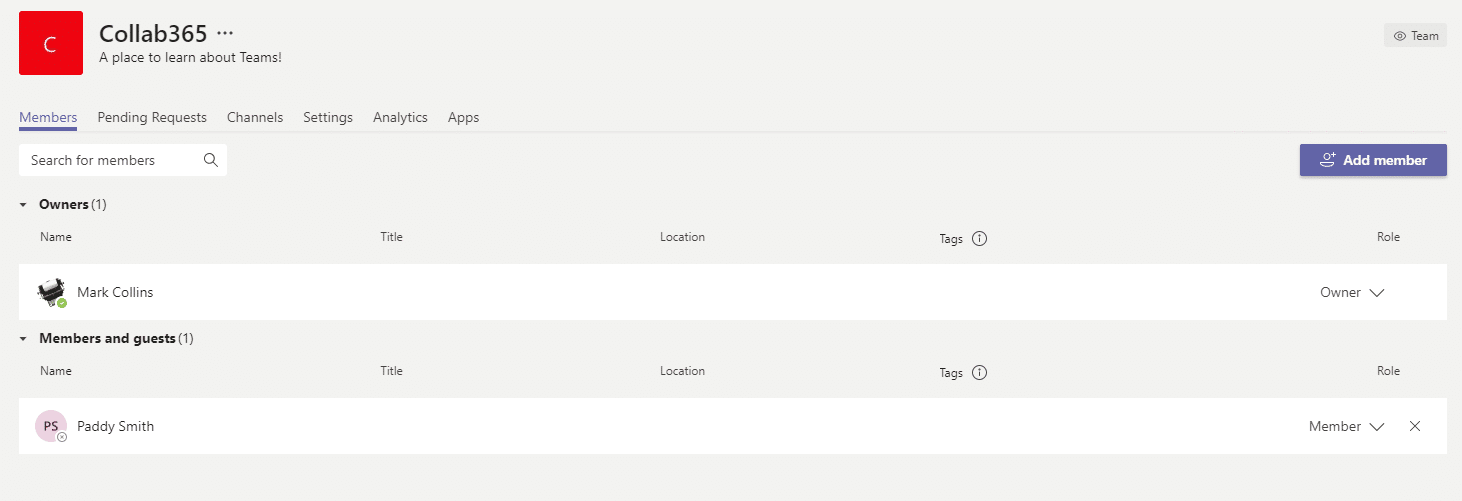1462x501 pixels.
Task: Collapse the Owners section
Action: point(24,205)
